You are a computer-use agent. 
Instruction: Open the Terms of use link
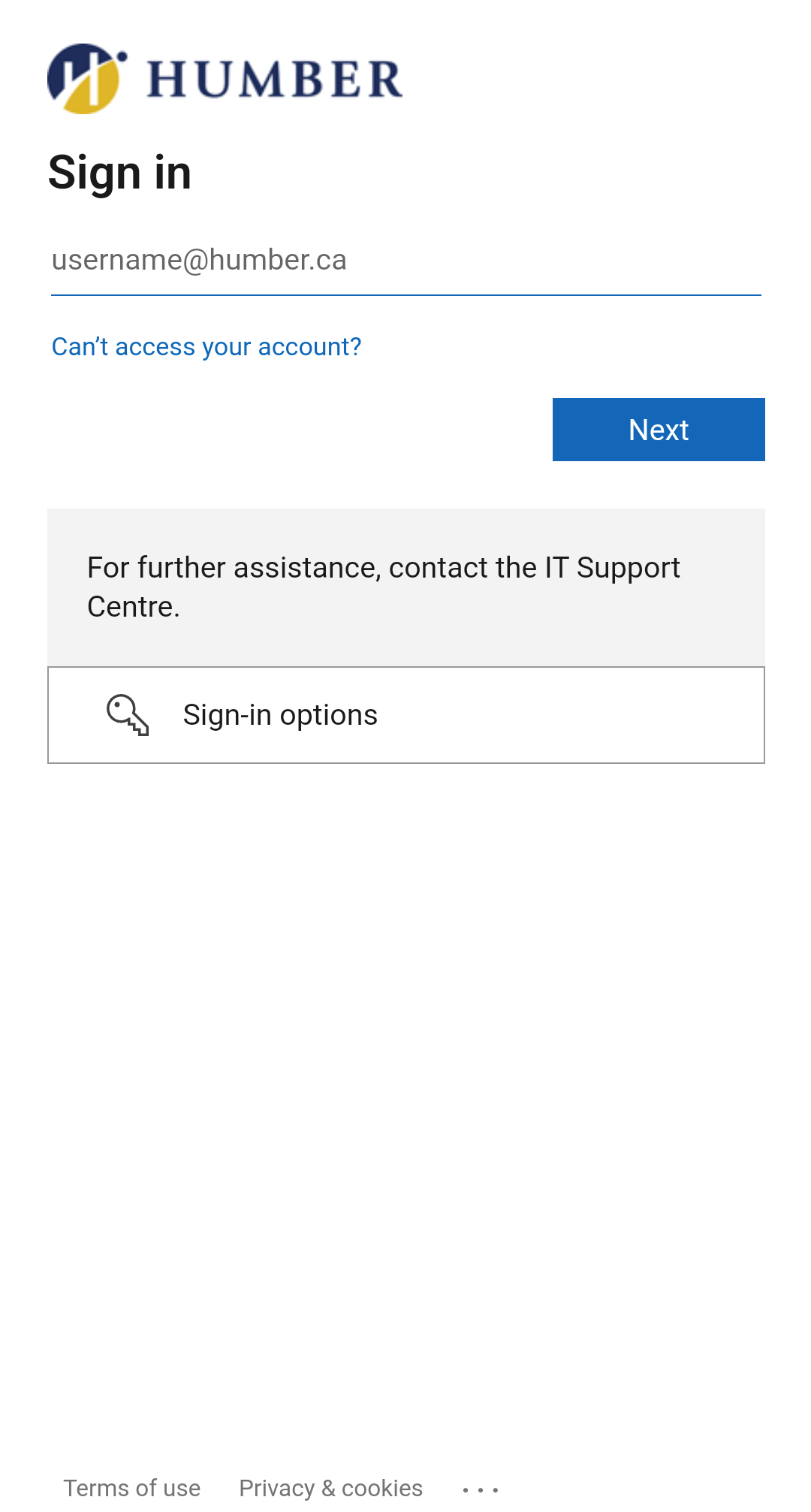pyautogui.click(x=132, y=1488)
